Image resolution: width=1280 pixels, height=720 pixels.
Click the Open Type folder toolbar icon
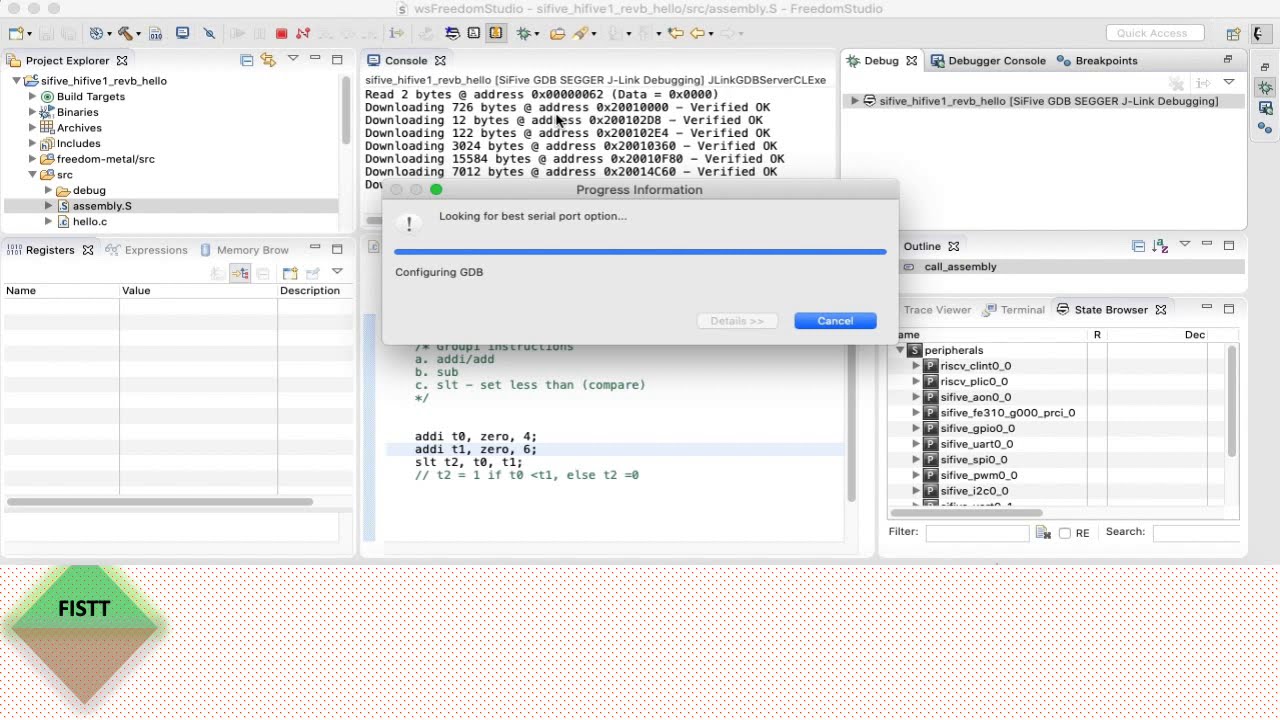click(557, 33)
